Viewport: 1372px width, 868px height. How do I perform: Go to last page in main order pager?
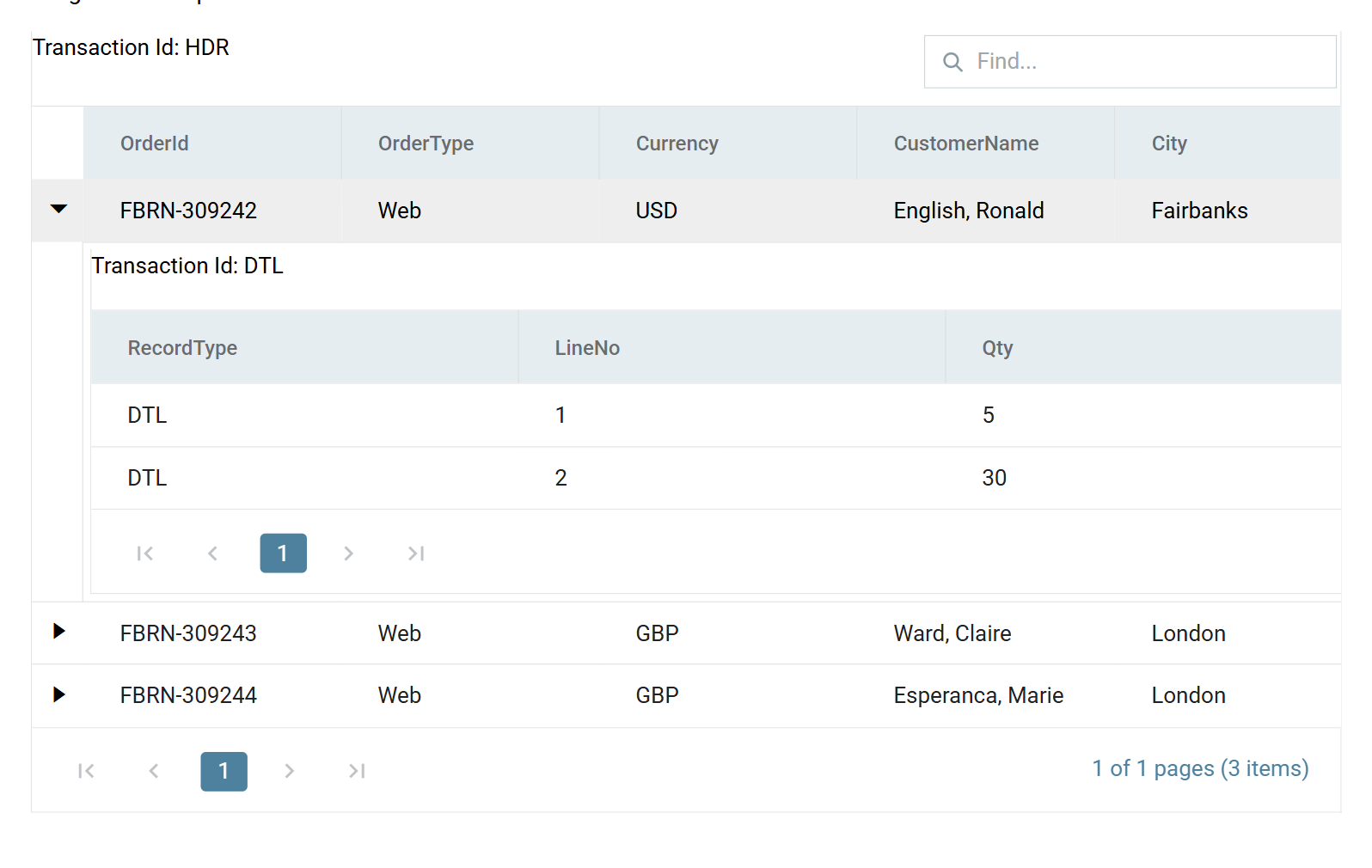tap(357, 771)
